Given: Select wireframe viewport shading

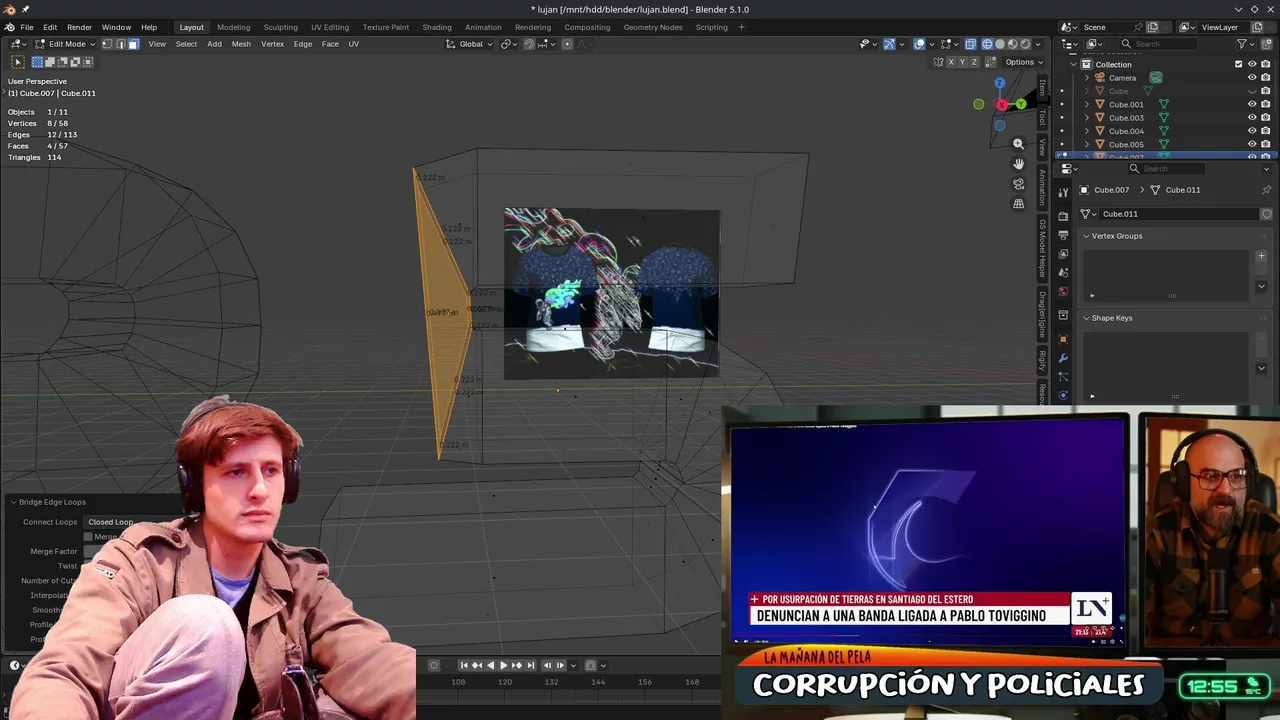Looking at the screenshot, I should pos(987,44).
